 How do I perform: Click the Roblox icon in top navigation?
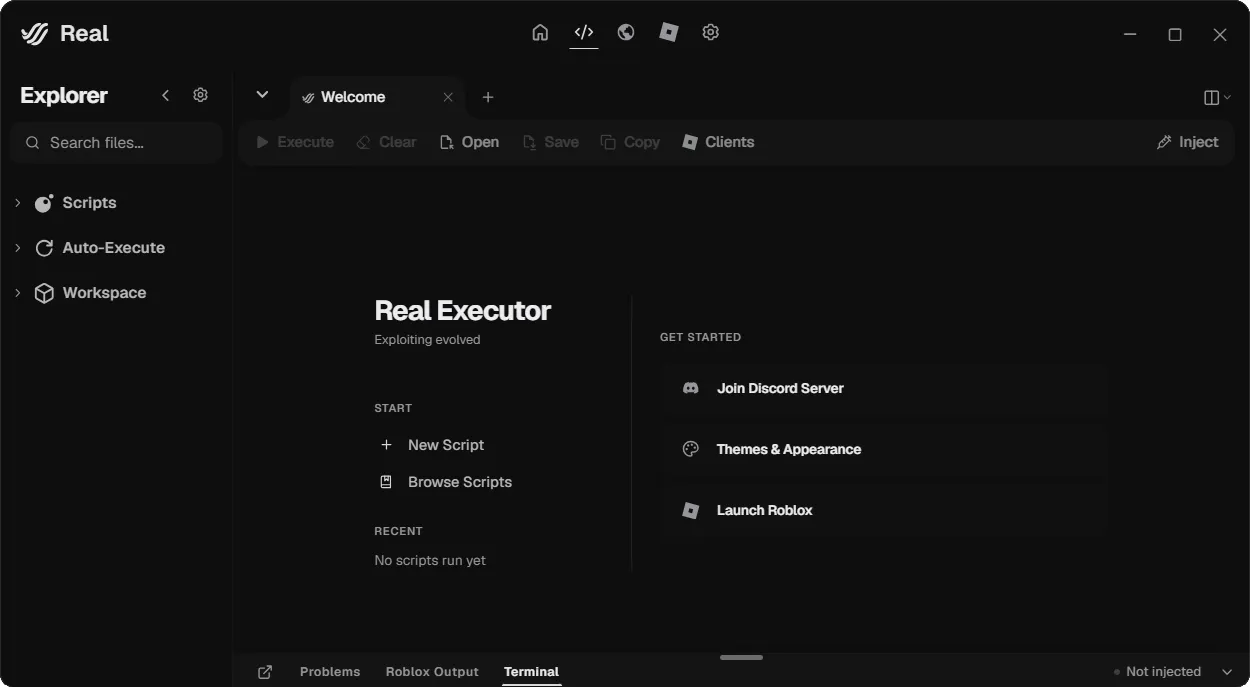(669, 32)
